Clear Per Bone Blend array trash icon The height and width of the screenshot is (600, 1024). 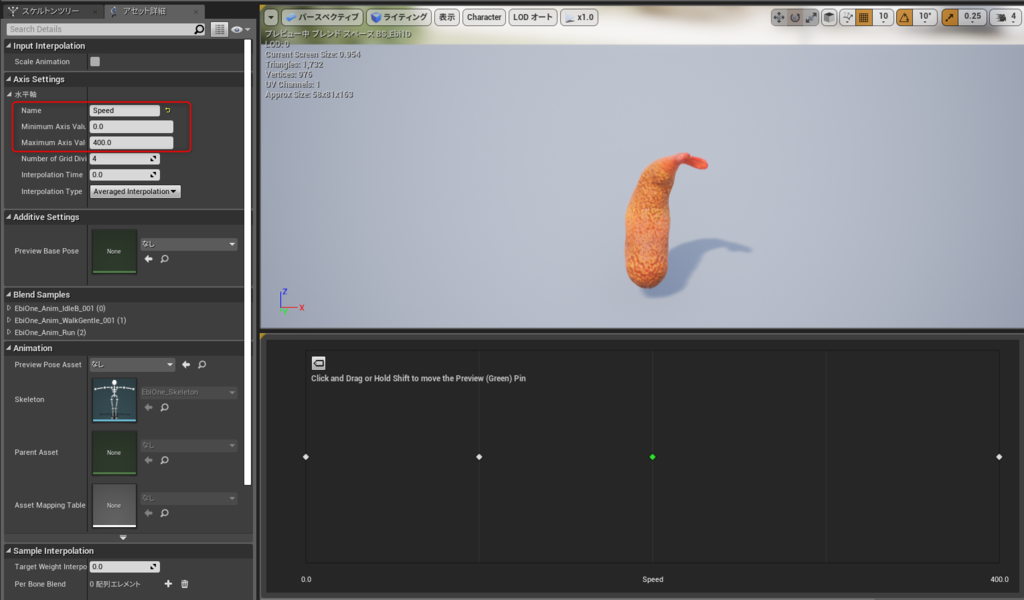(x=185, y=584)
